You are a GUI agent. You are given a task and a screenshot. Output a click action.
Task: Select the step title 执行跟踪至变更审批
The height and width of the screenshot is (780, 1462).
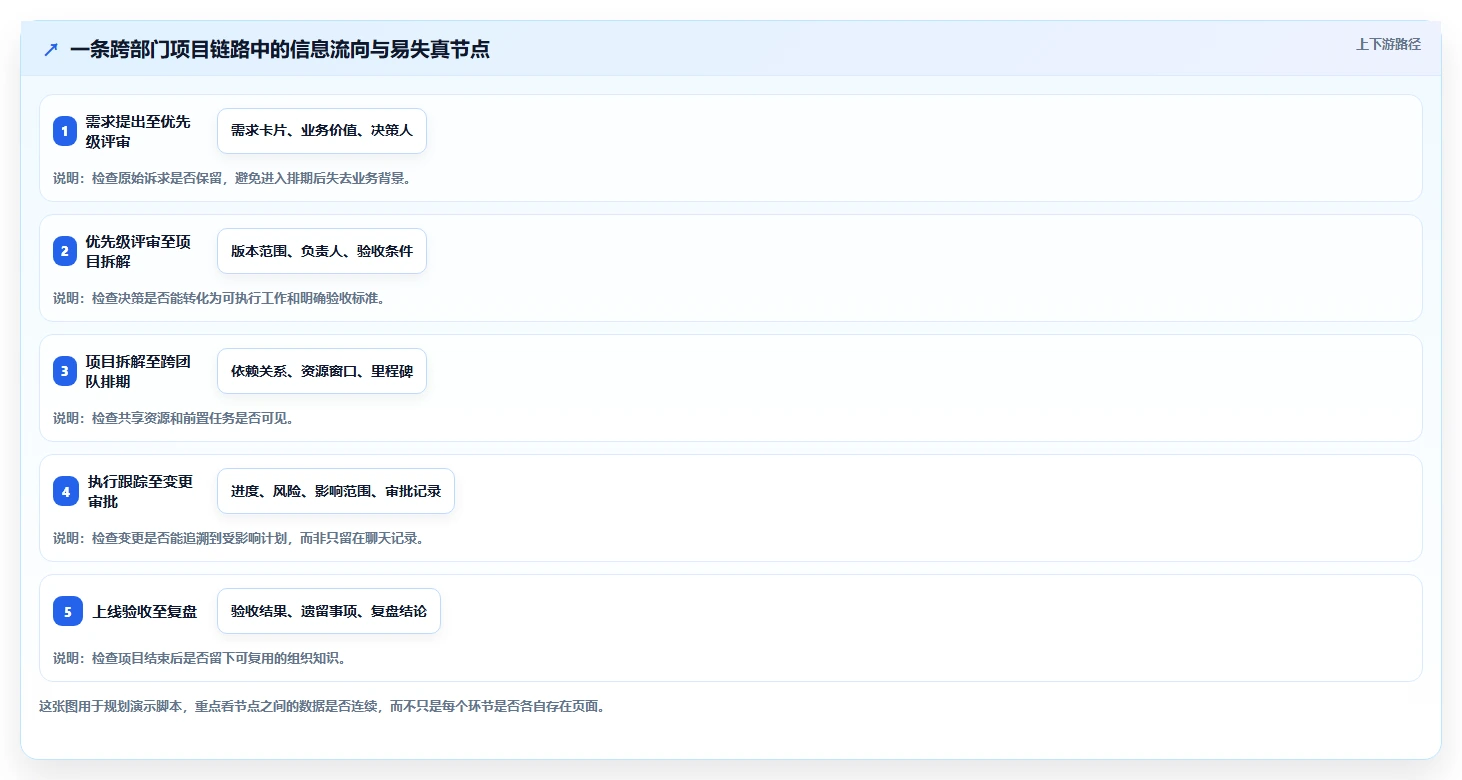(x=139, y=491)
